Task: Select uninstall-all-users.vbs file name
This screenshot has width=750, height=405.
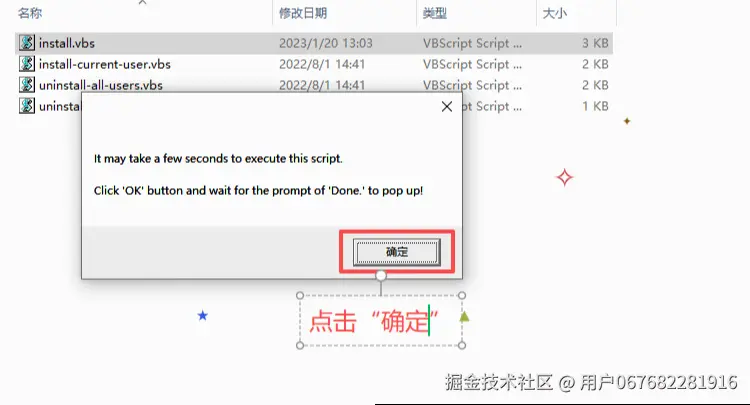Action: point(101,85)
